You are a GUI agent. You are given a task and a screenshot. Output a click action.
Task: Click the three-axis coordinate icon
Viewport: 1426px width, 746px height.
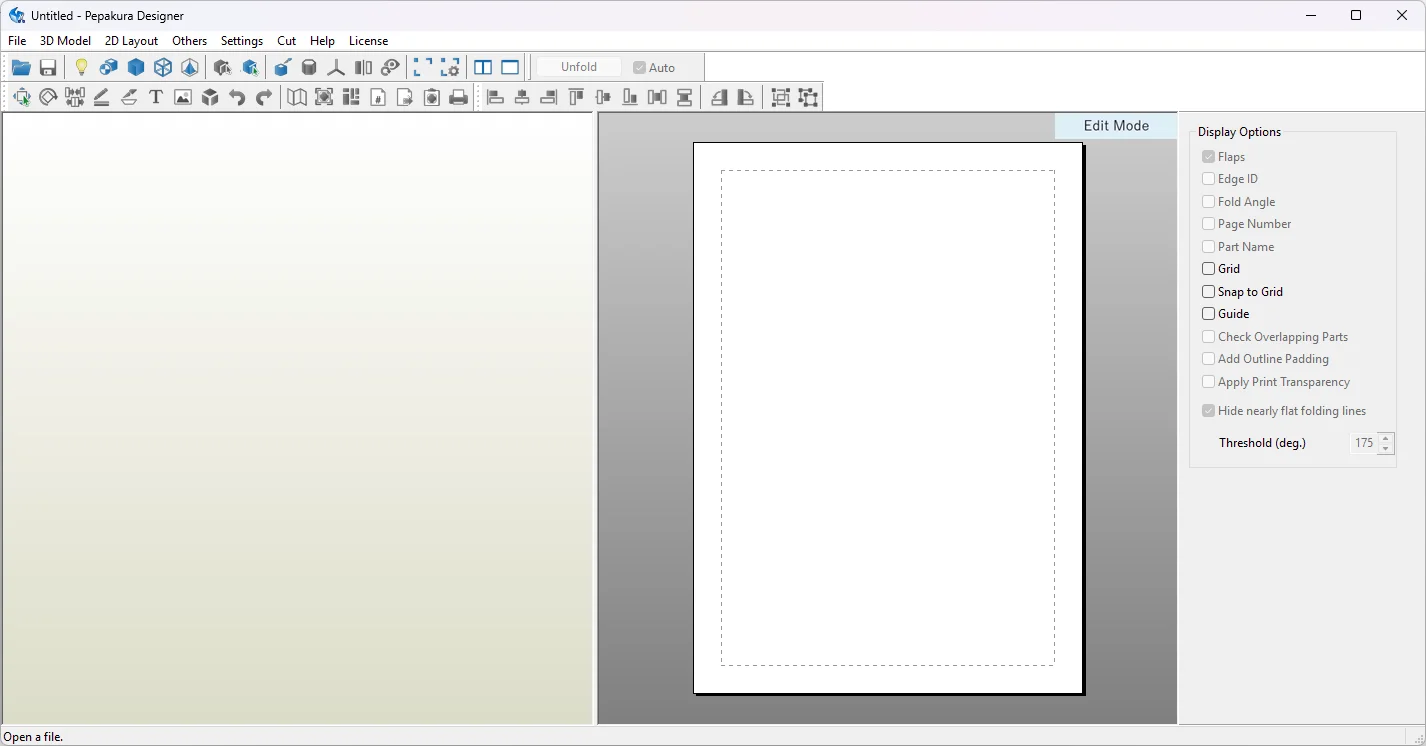336,68
